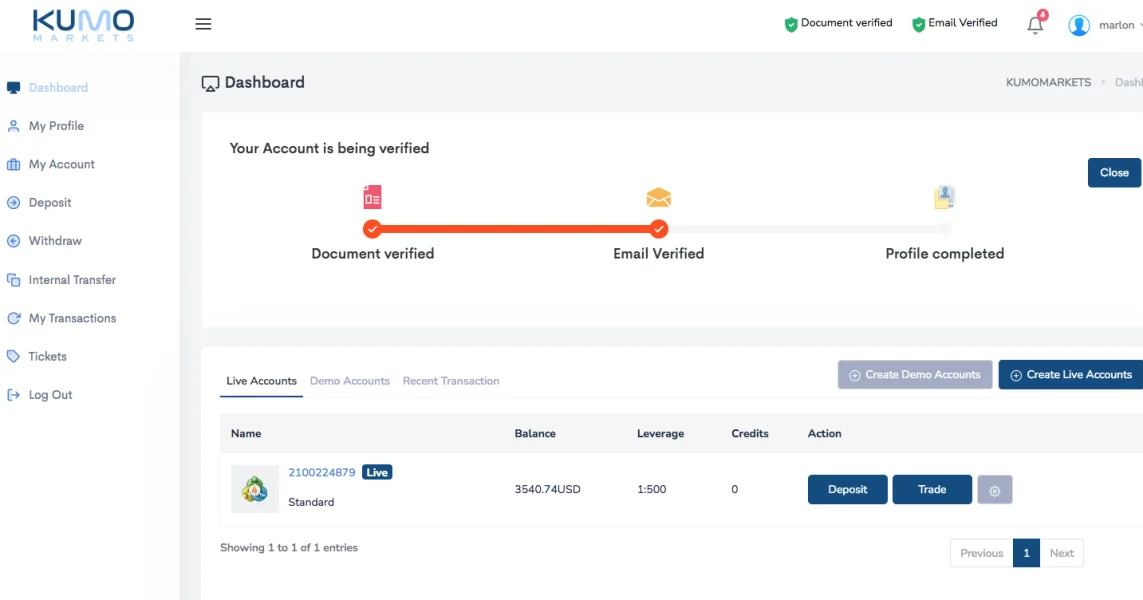Open account settings gear icon
The image size is (1143, 600).
click(994, 490)
